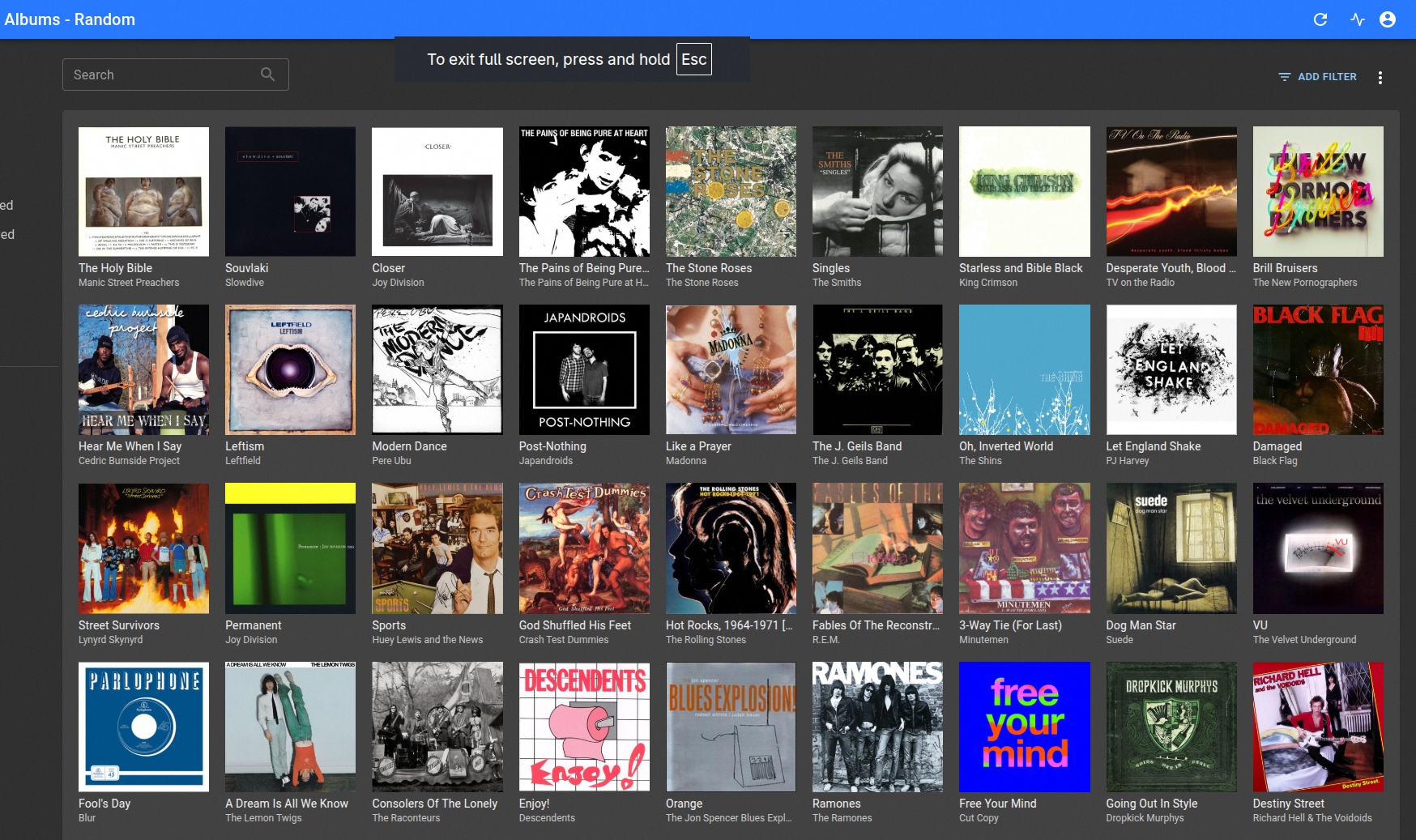Open The Holy Bible album cover

tap(143, 191)
